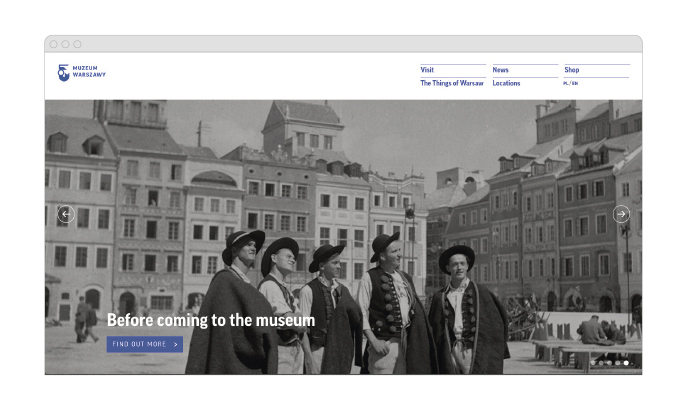Screen dimensions: 688x409
Task: Select the second carousel dot indicator
Action: [601, 363]
